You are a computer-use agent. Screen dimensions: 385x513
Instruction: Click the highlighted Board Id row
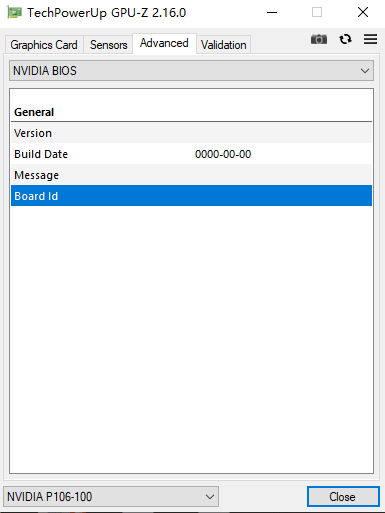pyautogui.click(x=191, y=196)
